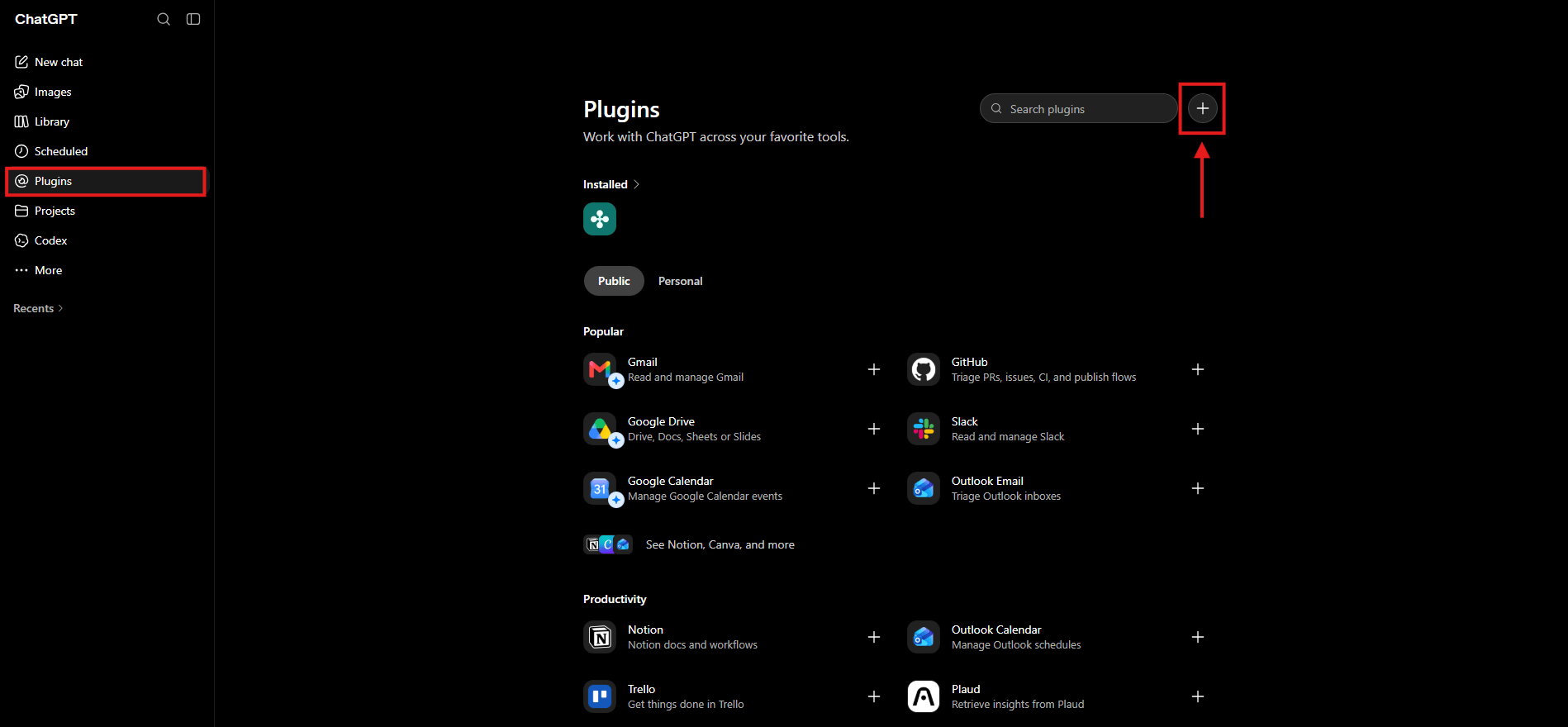Click the 'Read and manage Gmail' description
This screenshot has width=1568, height=727.
(x=686, y=378)
